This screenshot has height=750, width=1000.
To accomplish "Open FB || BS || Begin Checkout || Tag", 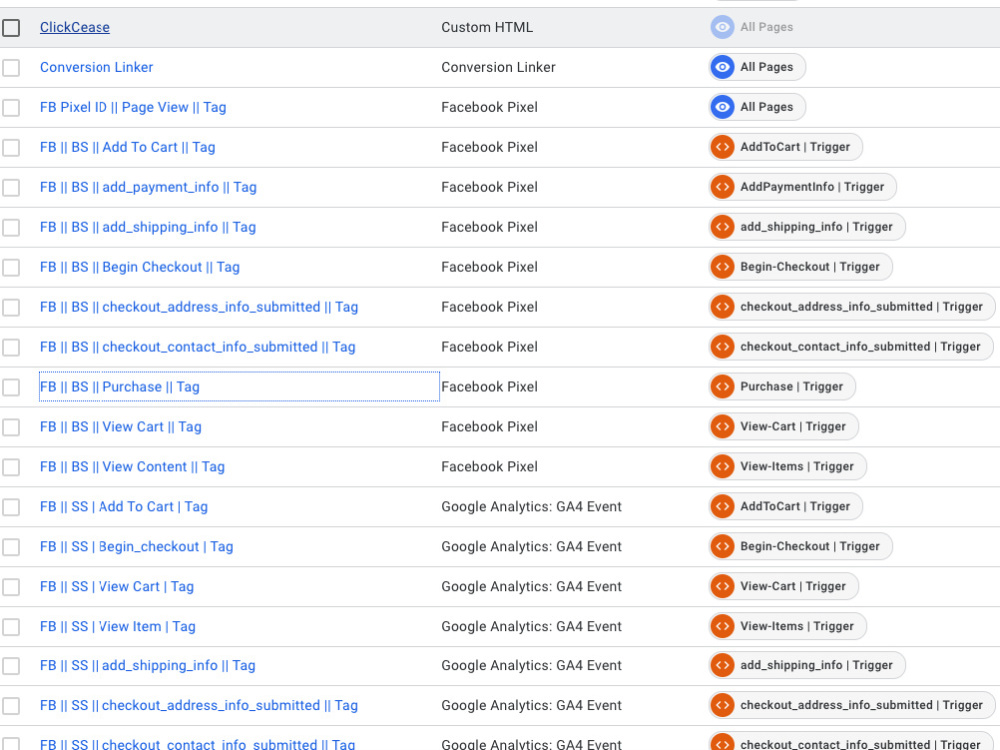I will coord(140,267).
